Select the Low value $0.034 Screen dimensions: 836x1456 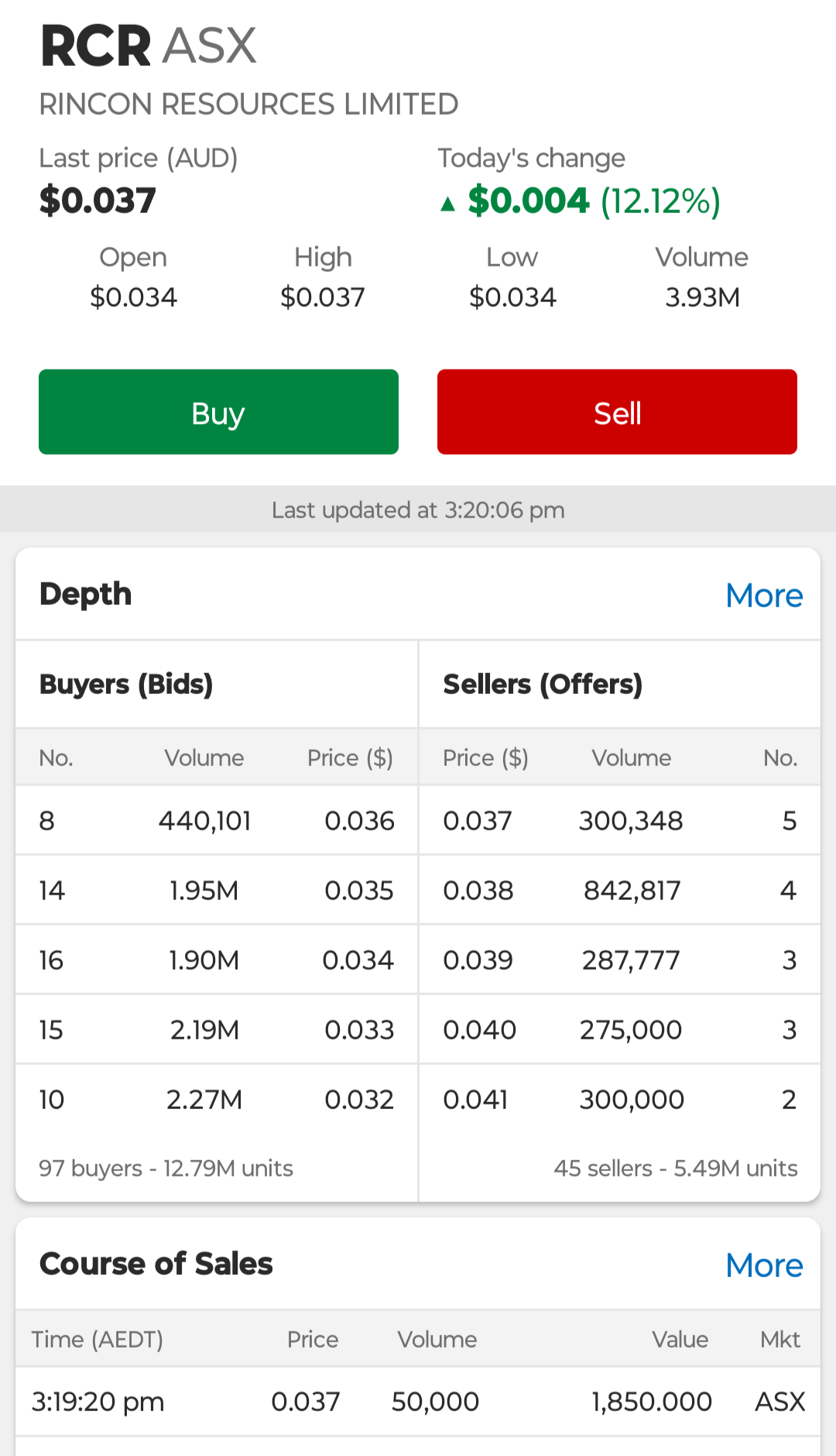(512, 297)
